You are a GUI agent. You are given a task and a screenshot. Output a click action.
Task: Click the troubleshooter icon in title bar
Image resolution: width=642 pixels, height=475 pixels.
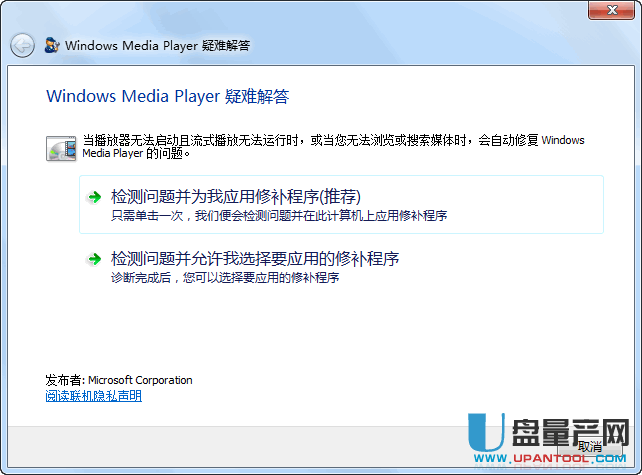52,45
